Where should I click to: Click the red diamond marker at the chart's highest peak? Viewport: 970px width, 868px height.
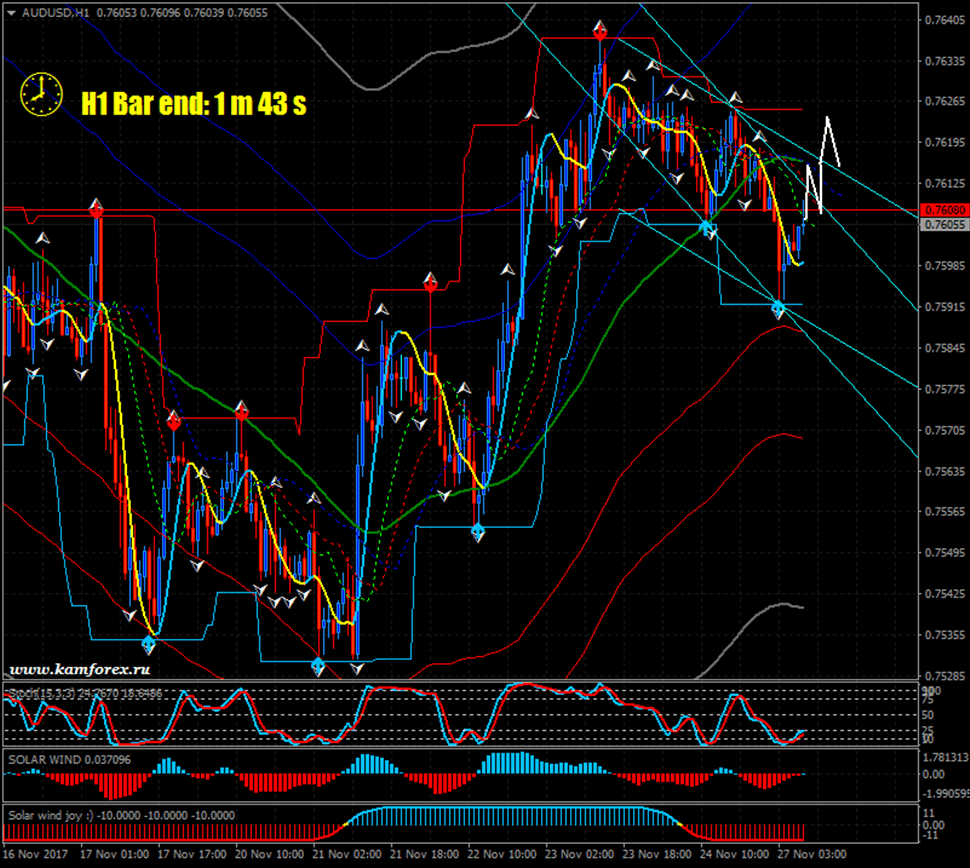click(x=599, y=32)
